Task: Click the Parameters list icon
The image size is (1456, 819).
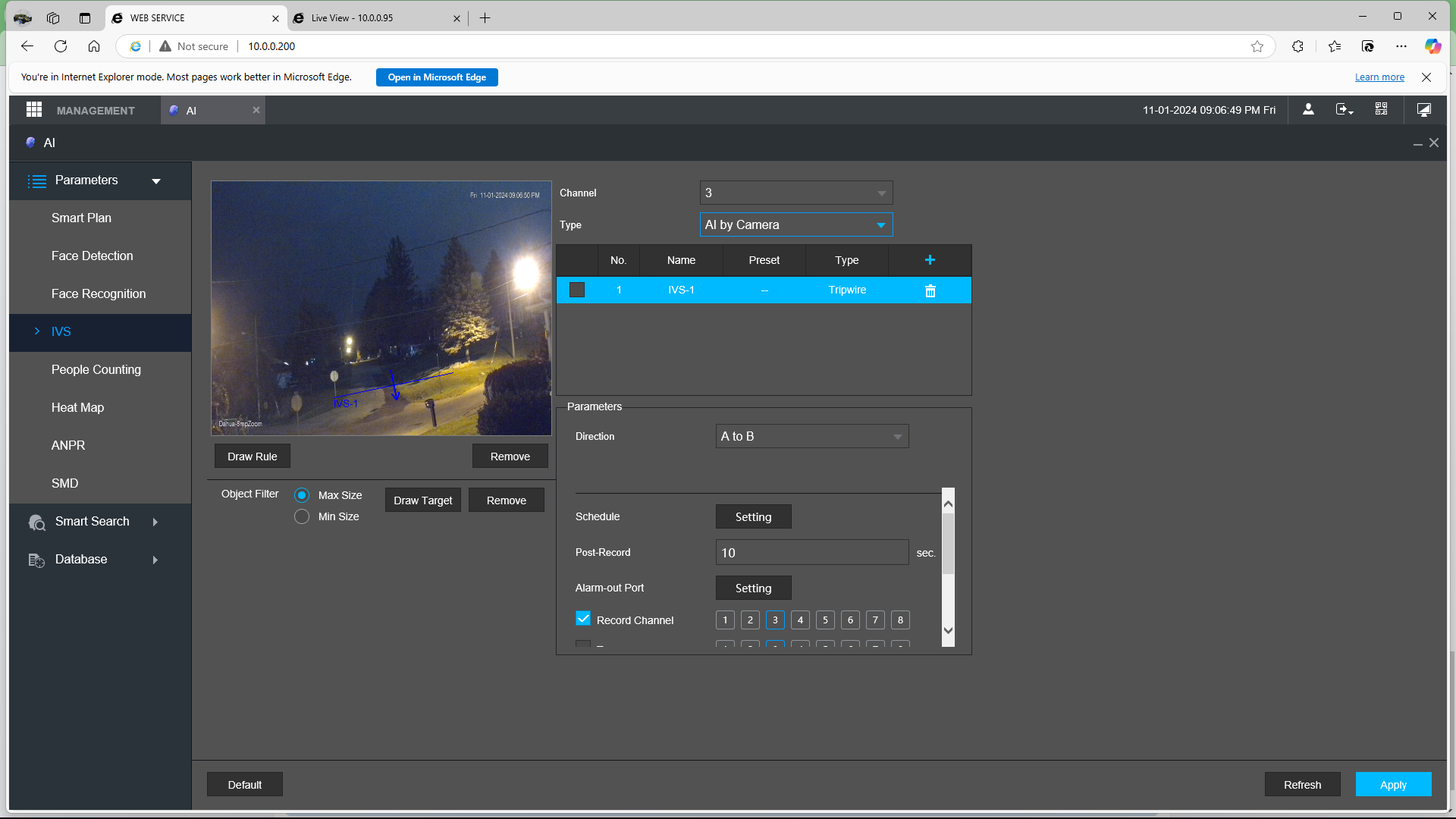Action: [x=36, y=180]
